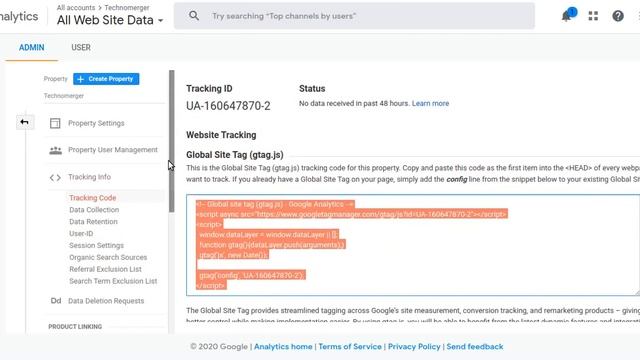Click the Website Tracking heading
Viewport: 640px width, 360px height.
tap(221, 135)
